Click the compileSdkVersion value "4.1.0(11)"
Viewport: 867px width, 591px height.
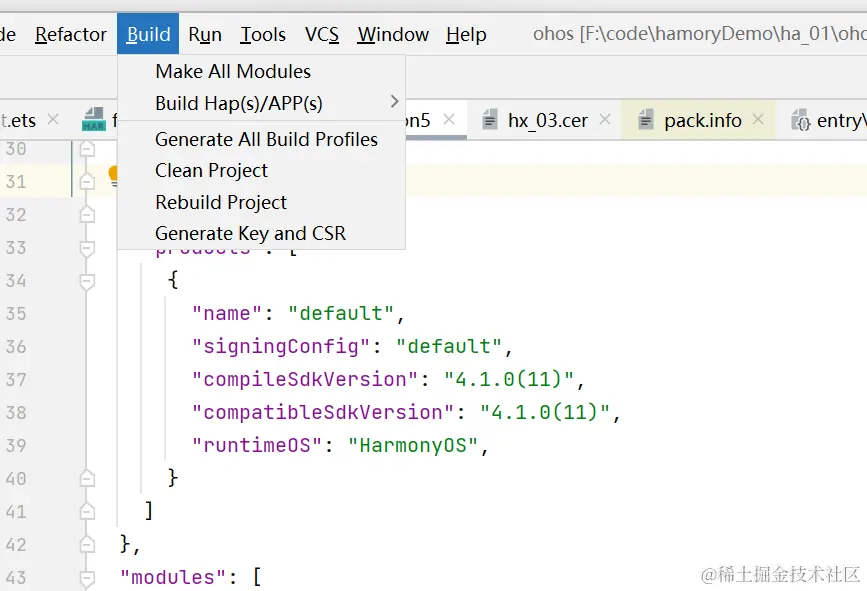509,380
